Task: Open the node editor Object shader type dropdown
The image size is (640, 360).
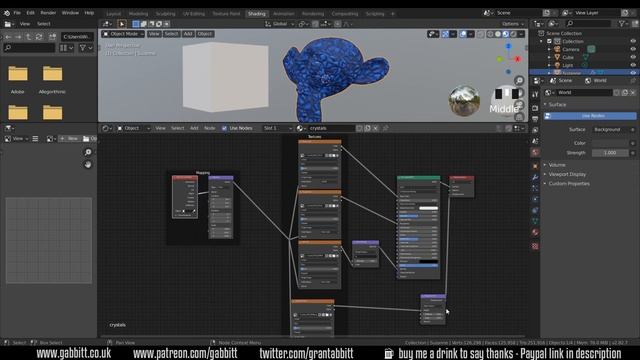Action: [133, 128]
